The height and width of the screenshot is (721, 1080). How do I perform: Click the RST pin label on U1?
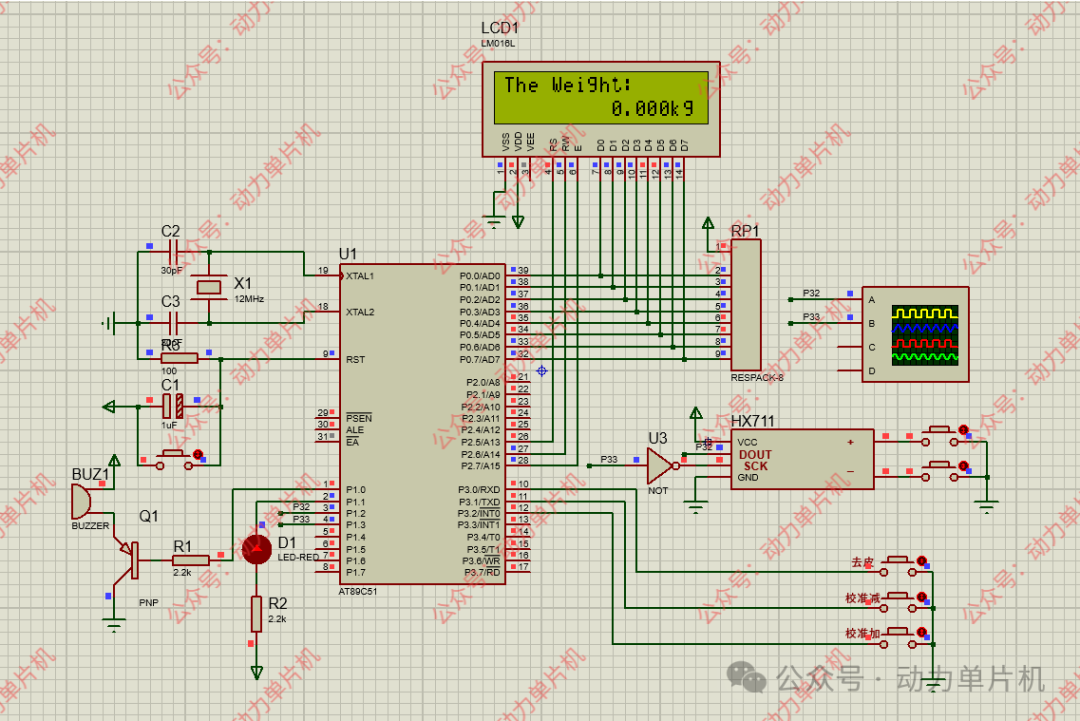tap(355, 359)
